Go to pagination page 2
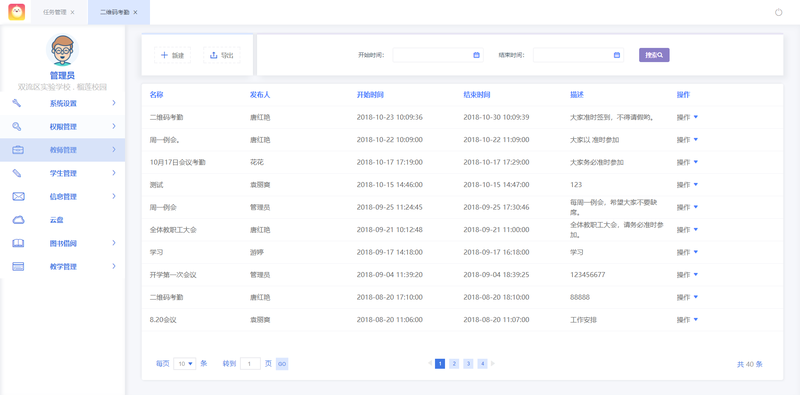The width and height of the screenshot is (800, 395). (x=454, y=364)
